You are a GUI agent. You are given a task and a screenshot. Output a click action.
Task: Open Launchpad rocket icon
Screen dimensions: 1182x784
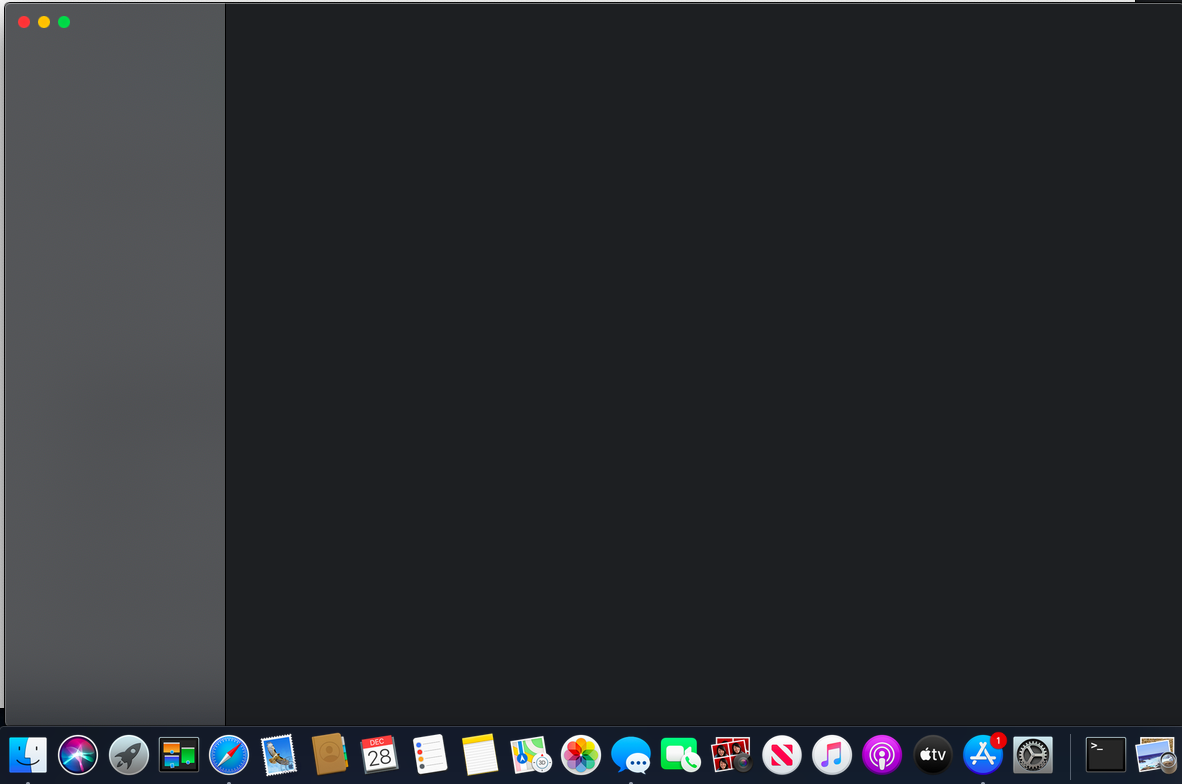pyautogui.click(x=128, y=755)
